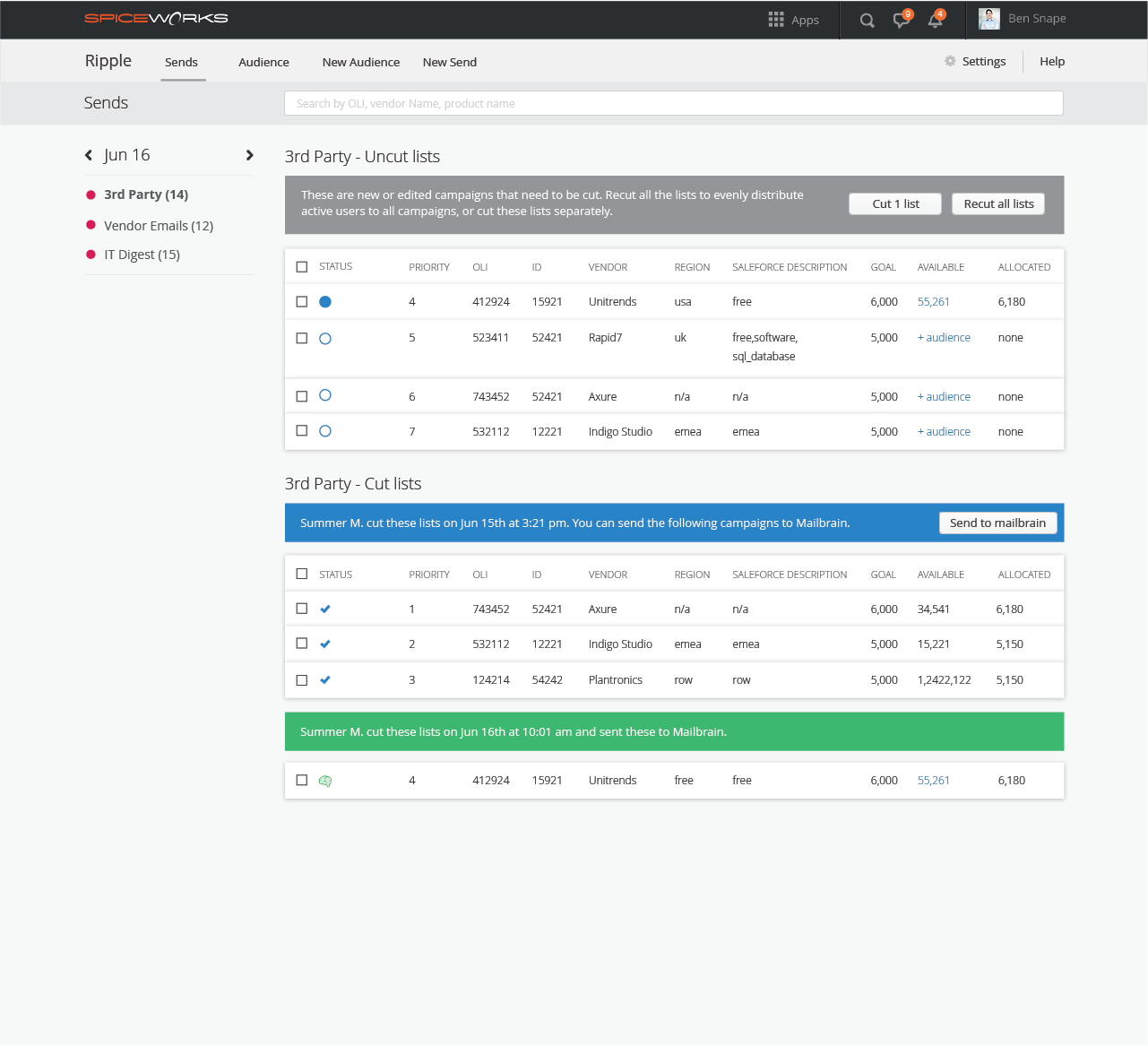Focus the search by OLI, vendor name field
The width and height of the screenshot is (1148, 1046).
tap(674, 103)
